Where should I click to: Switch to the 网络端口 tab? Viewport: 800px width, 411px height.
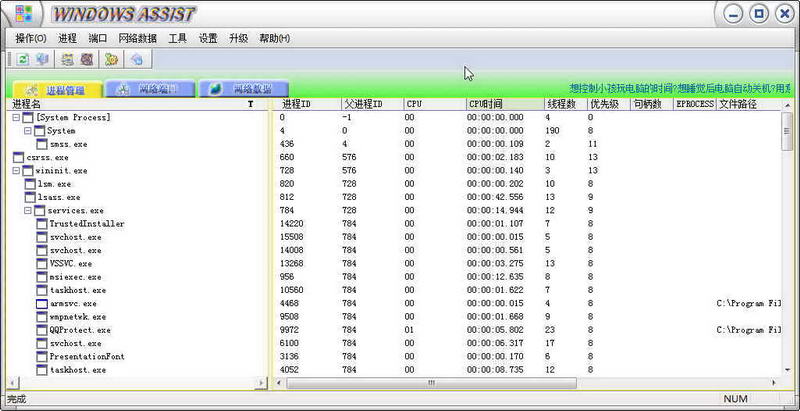(149, 89)
